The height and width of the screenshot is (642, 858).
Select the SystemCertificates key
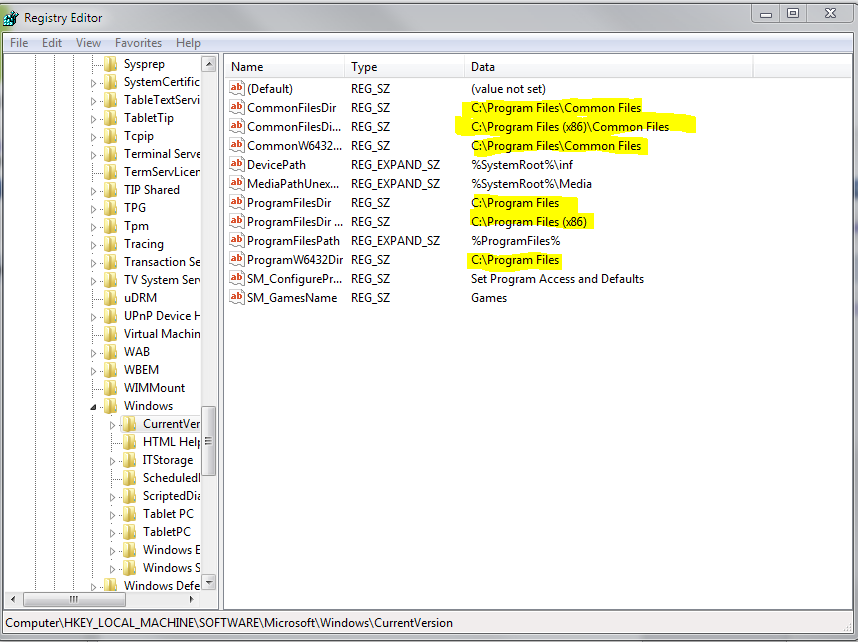161,82
